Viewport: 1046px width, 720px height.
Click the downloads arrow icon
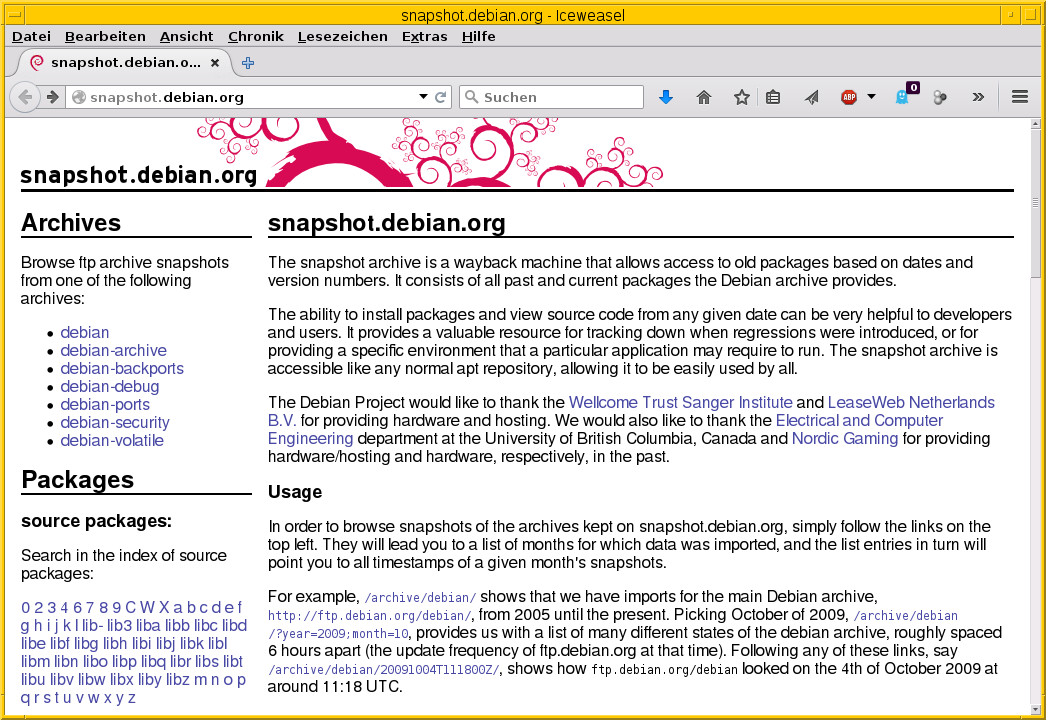[x=666, y=97]
